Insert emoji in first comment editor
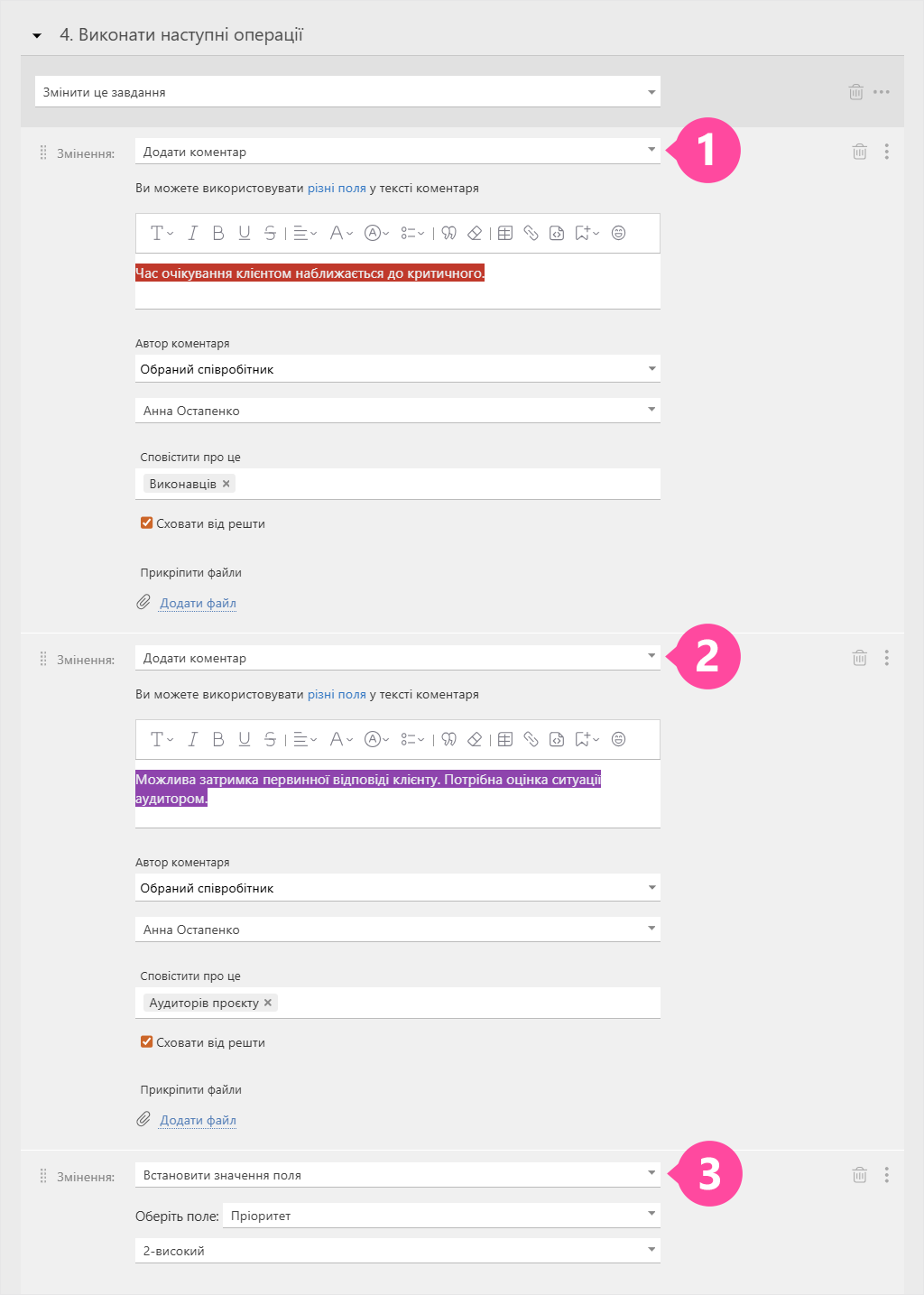Image resolution: width=924 pixels, height=1295 pixels. coord(619,233)
